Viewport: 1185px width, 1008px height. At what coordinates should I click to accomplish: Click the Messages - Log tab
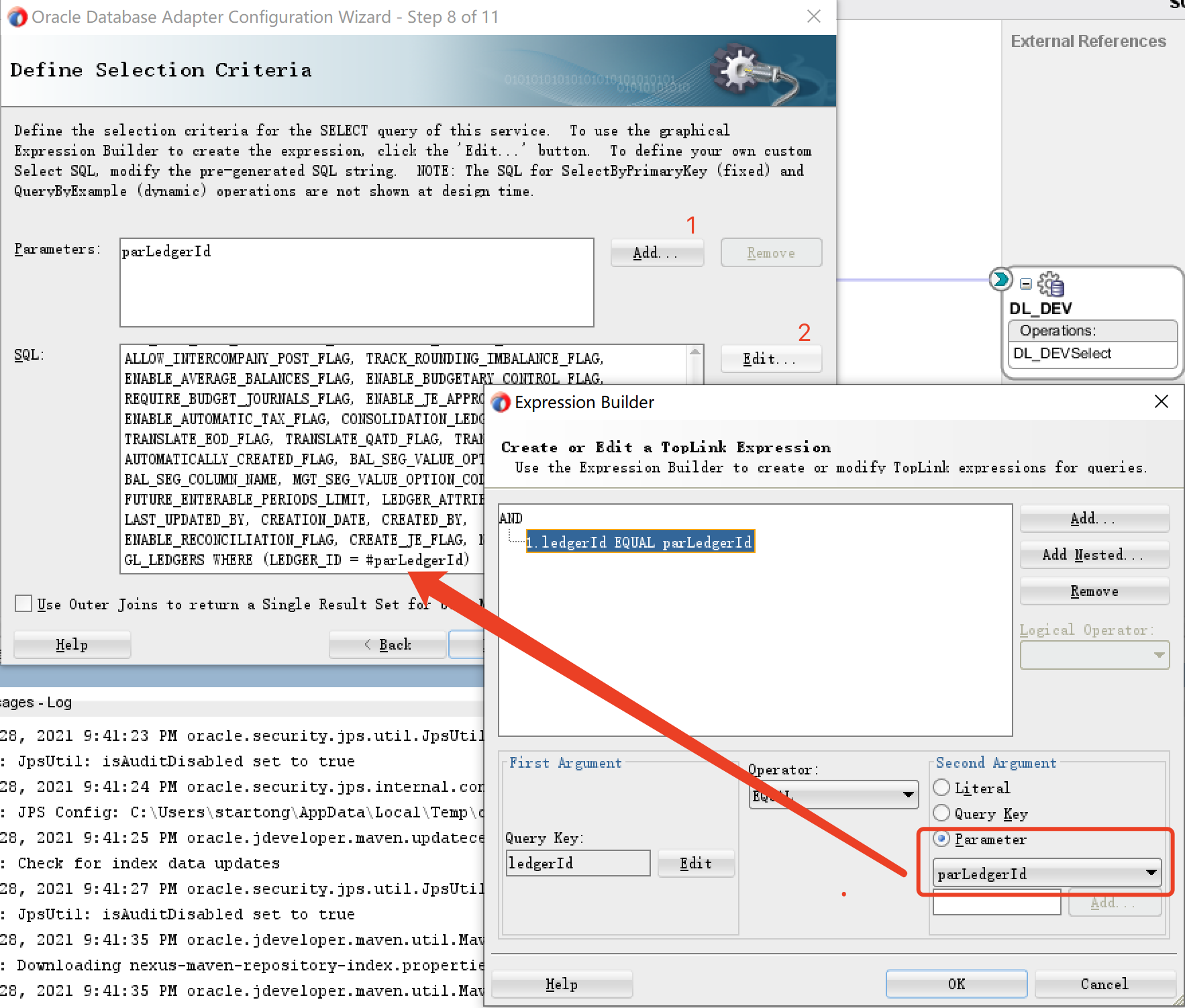36,702
